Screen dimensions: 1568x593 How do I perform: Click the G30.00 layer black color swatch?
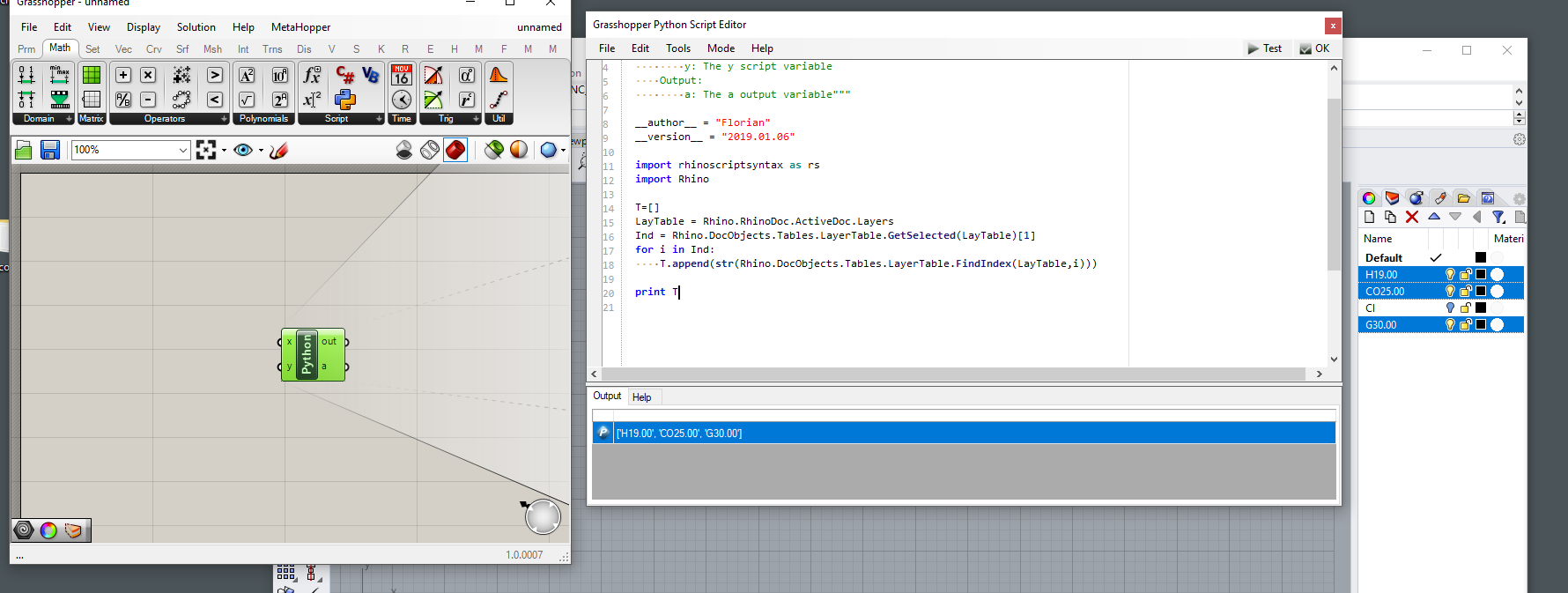tap(1481, 325)
